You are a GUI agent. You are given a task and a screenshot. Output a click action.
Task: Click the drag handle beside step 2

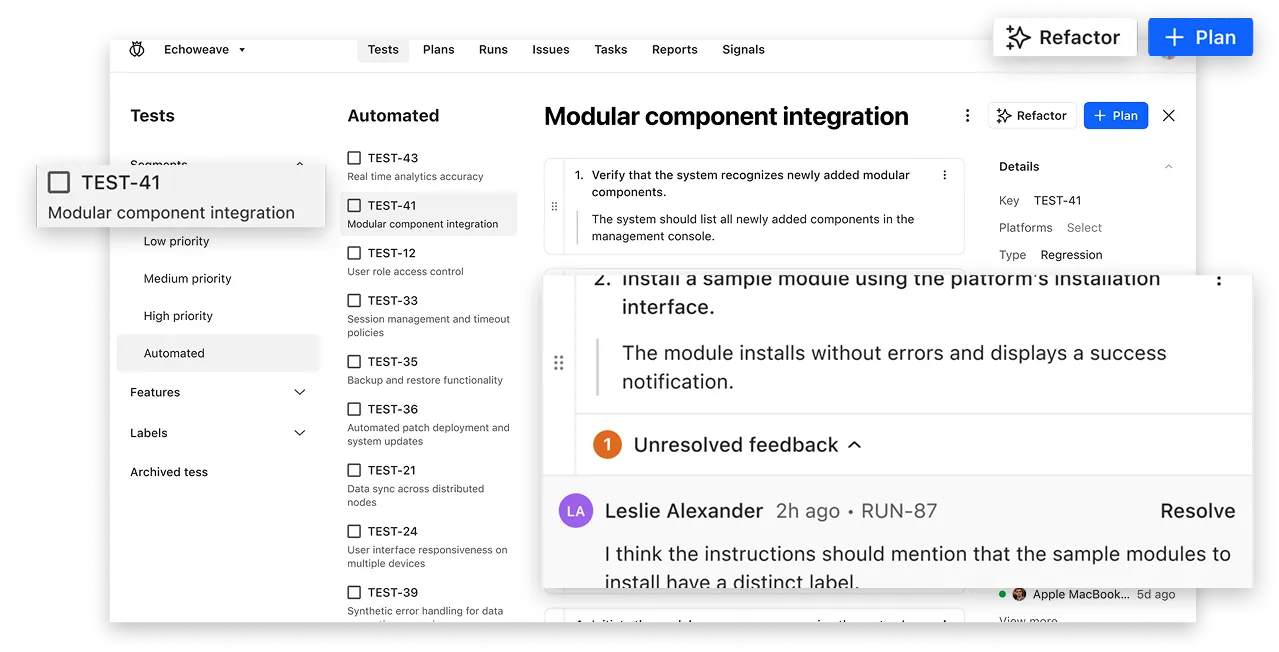click(559, 362)
